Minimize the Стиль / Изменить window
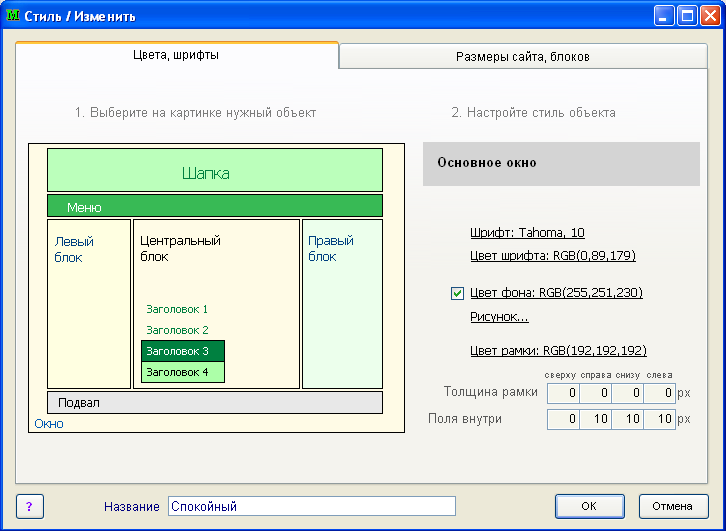Image resolution: width=726 pixels, height=531 pixels. tap(664, 16)
